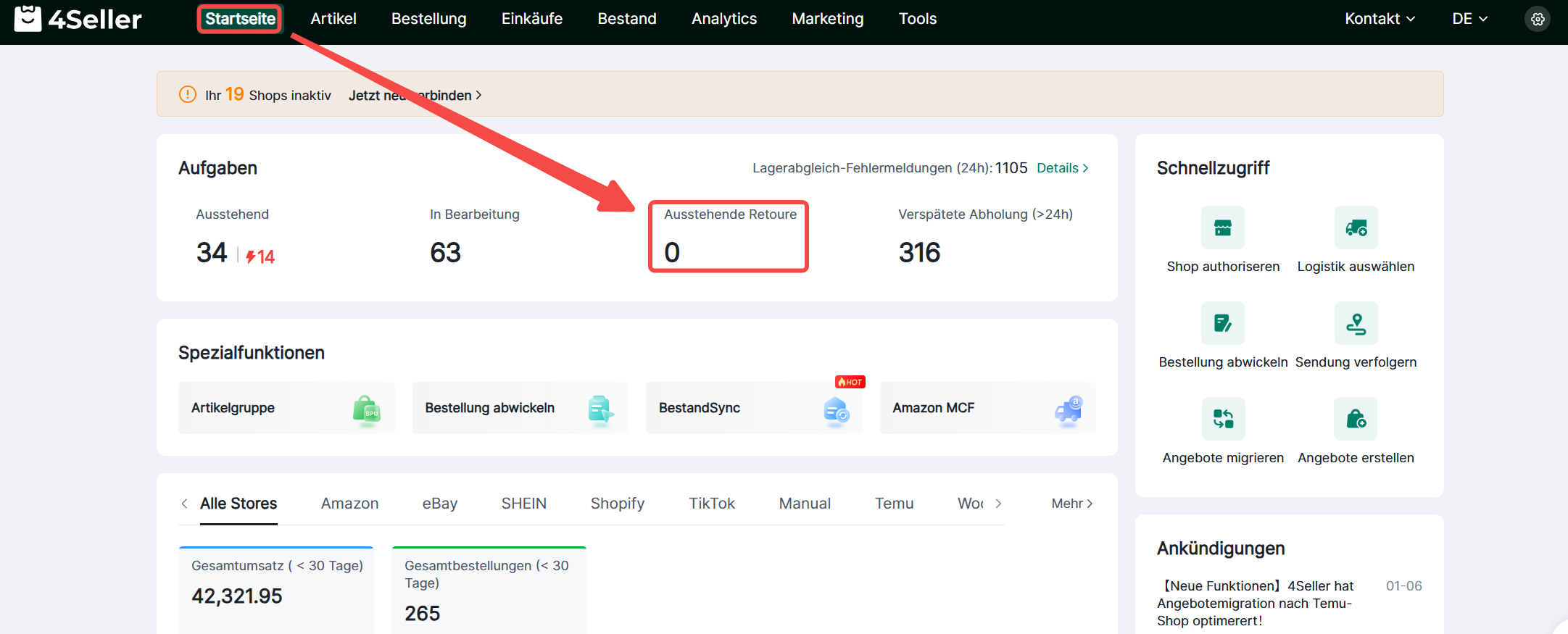Expand the Mehr stores list
This screenshot has height=634, width=1568.
(x=1071, y=504)
